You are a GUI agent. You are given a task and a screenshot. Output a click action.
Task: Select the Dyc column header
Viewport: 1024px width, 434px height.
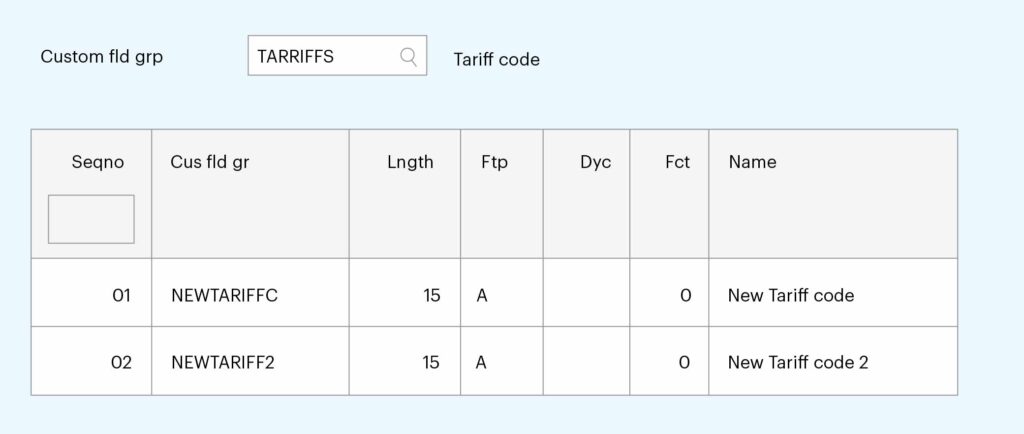pyautogui.click(x=596, y=162)
